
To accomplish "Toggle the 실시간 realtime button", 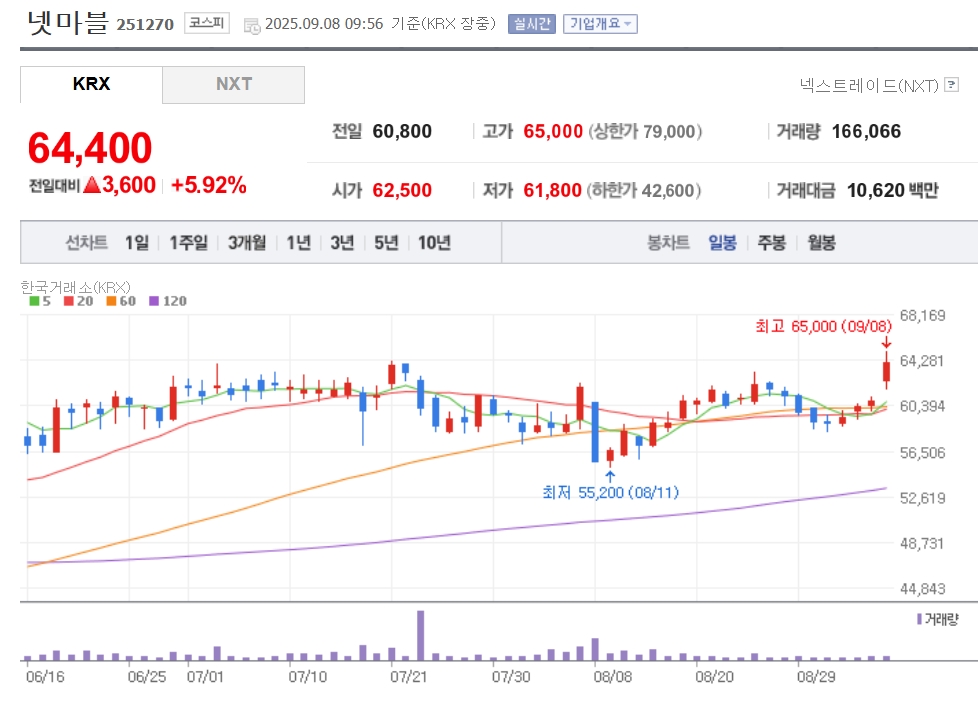I will [531, 24].
